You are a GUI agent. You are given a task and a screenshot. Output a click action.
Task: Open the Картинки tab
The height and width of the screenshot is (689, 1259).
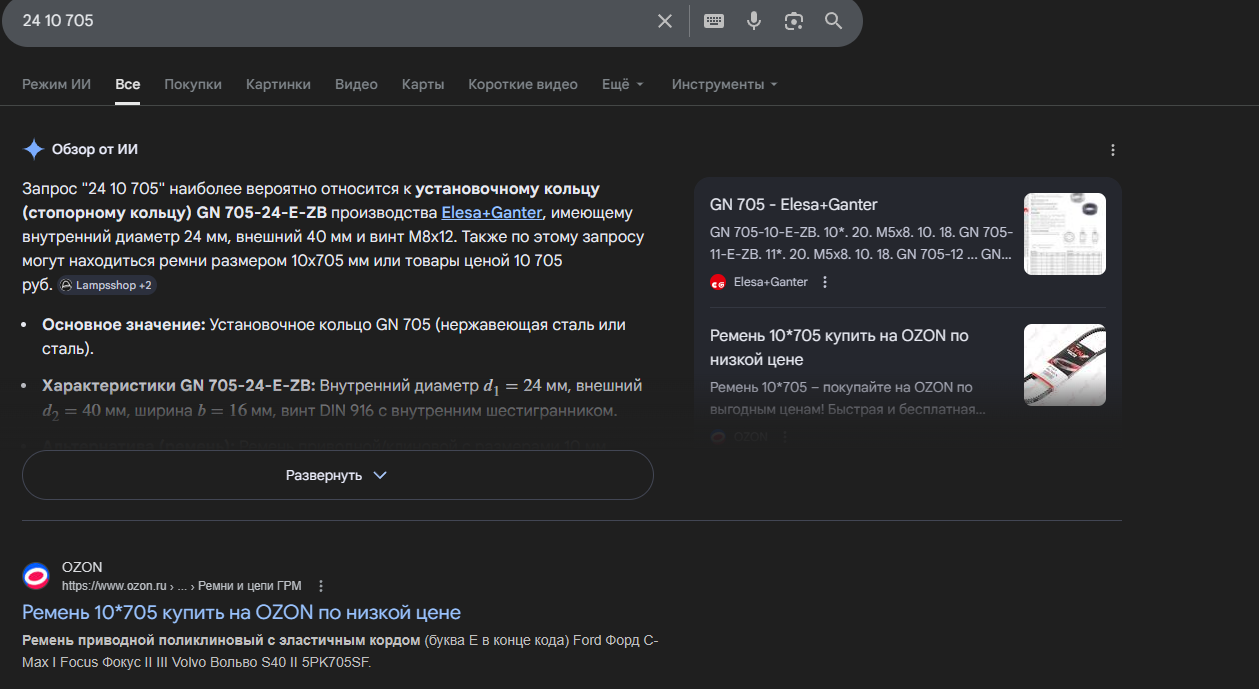click(x=278, y=84)
